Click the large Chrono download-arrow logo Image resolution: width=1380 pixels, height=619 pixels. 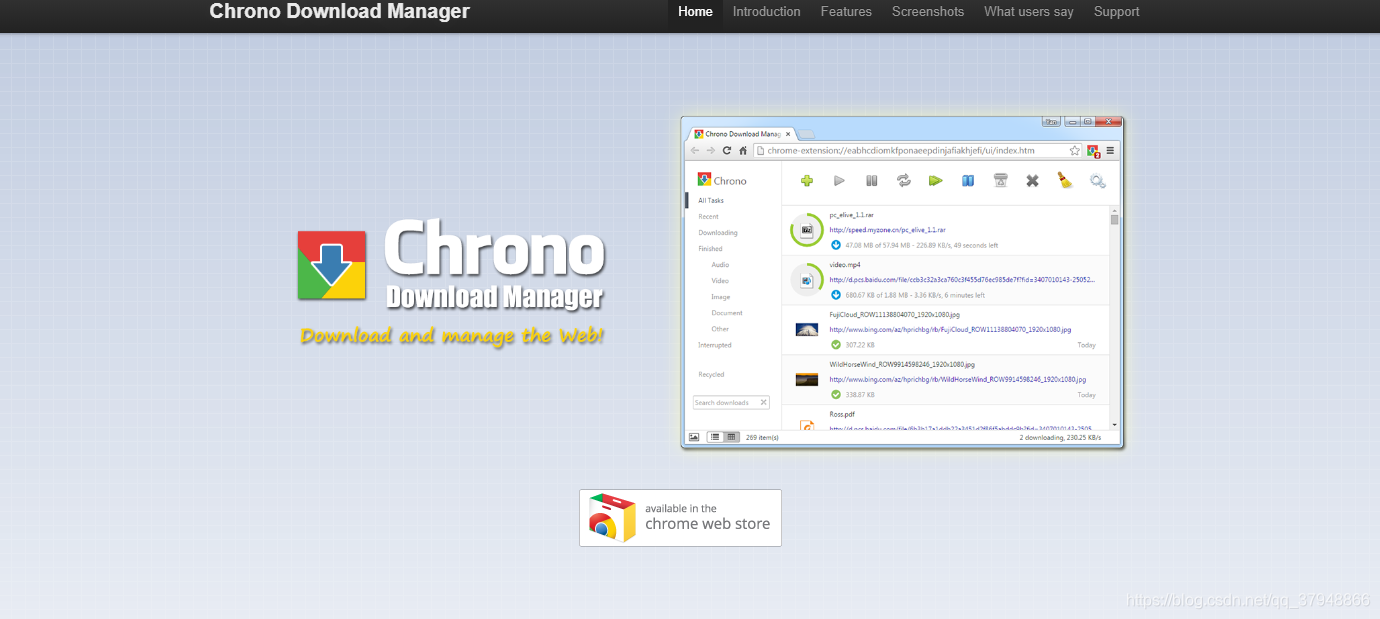point(333,265)
